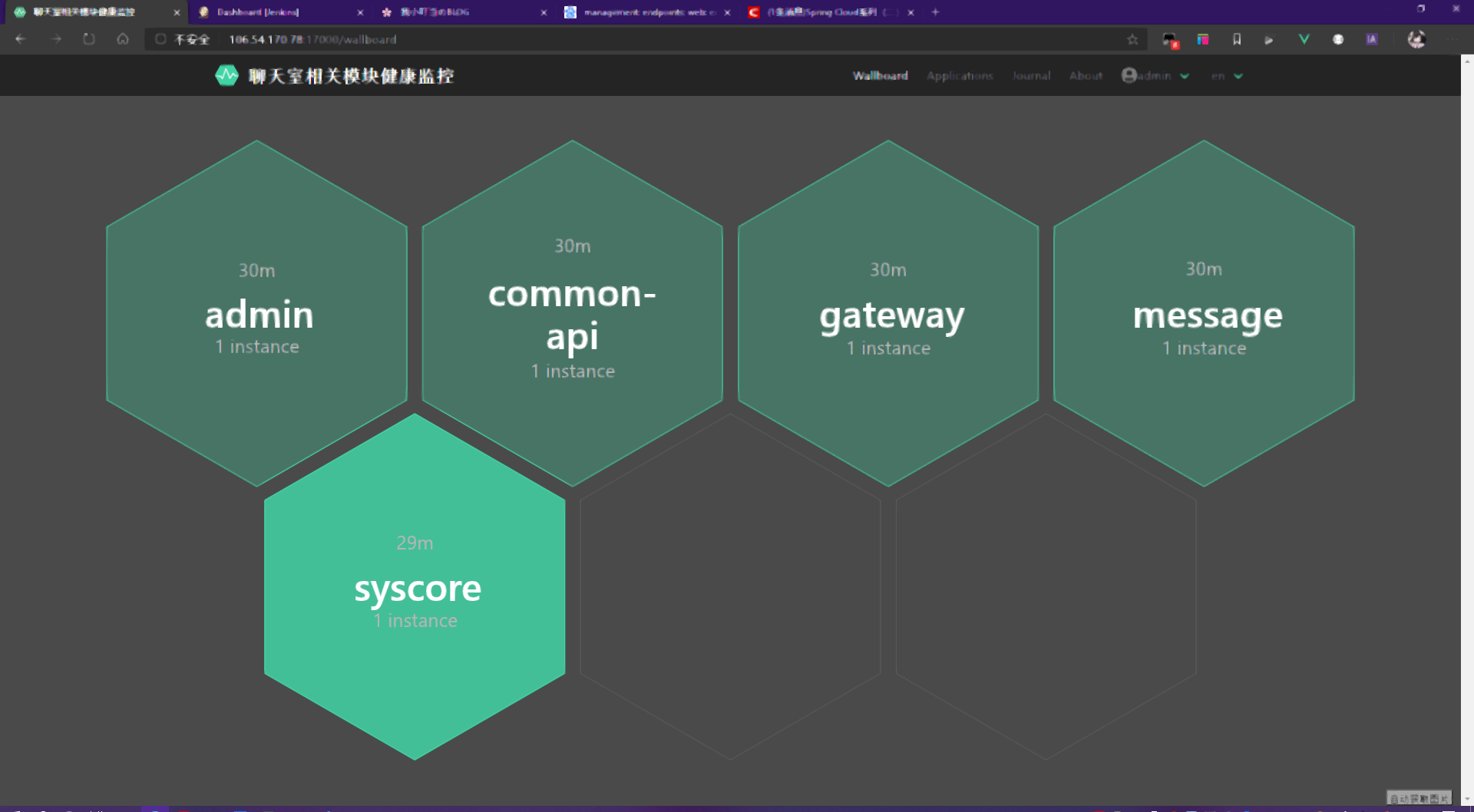This screenshot has height=812, width=1474.
Task: Open a new browser tab
Action: [x=935, y=12]
